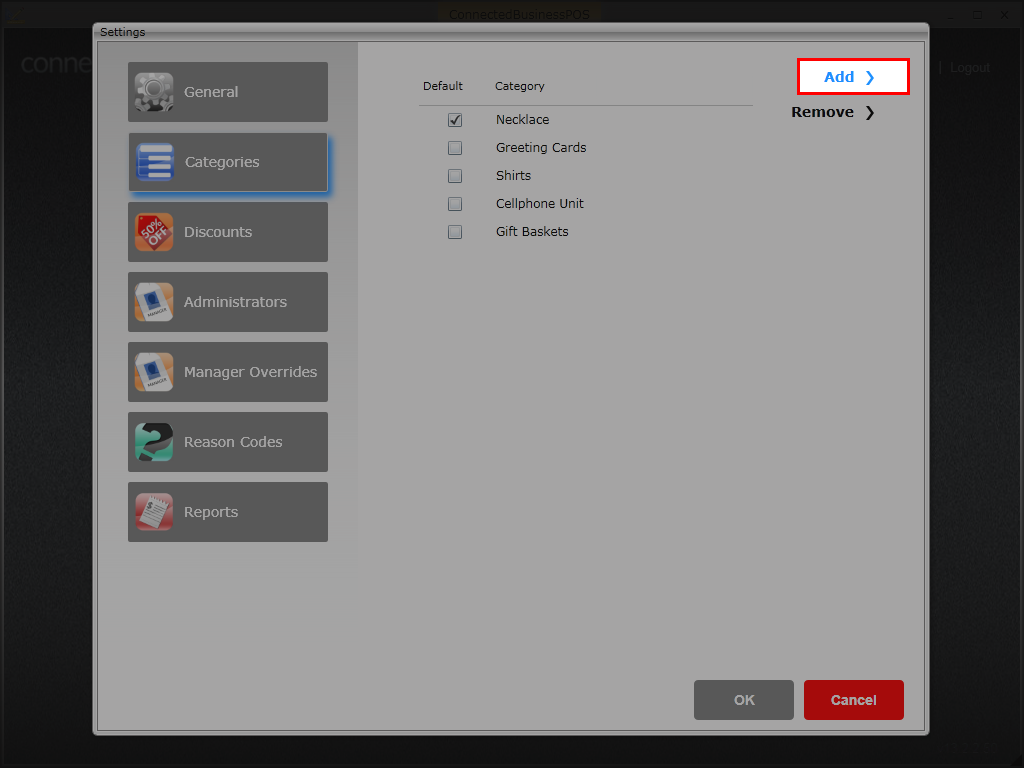The image size is (1024, 768).
Task: Click the General gear icon
Action: (x=154, y=92)
